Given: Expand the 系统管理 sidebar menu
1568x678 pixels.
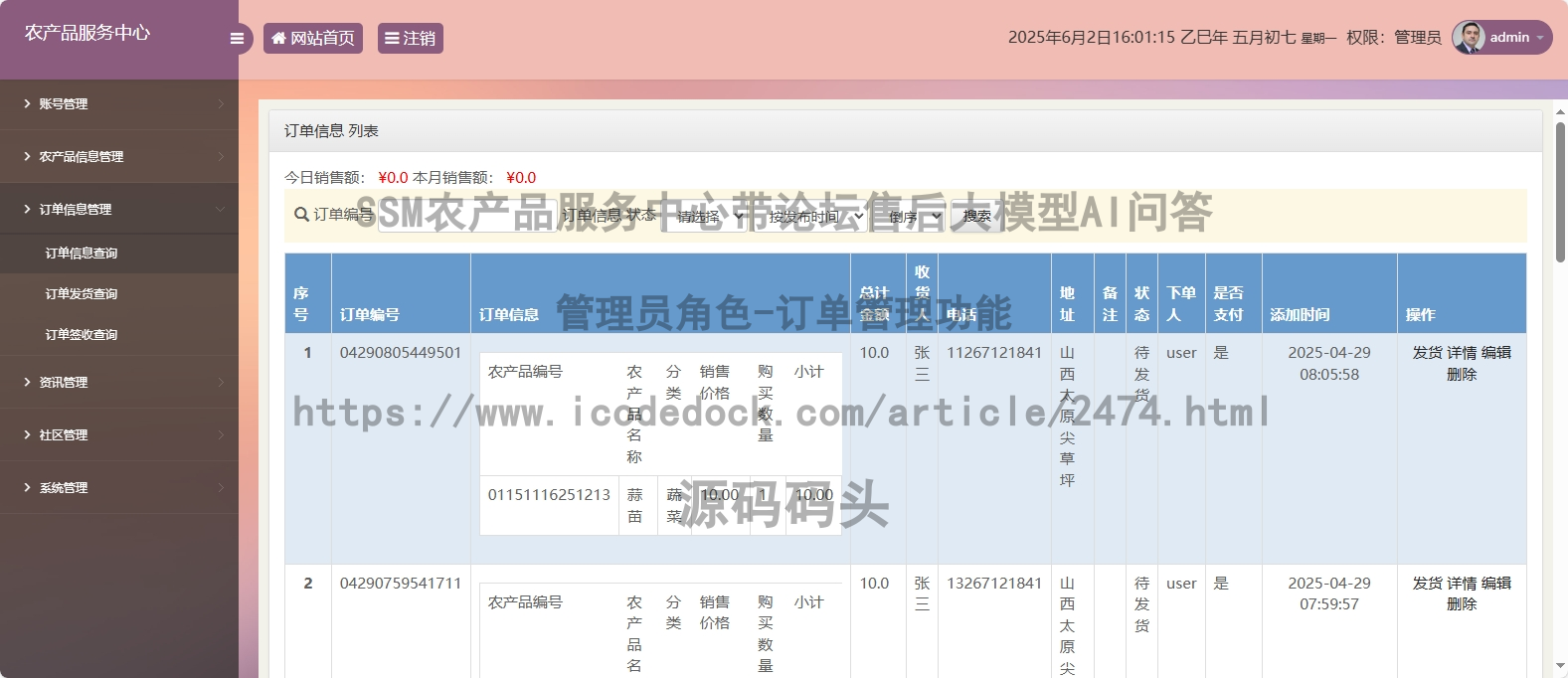Looking at the screenshot, I should 119,487.
